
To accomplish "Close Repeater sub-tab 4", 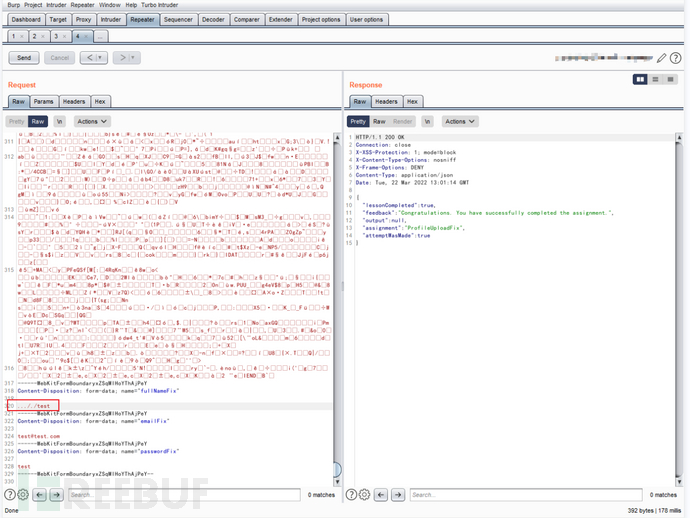I will coord(86,37).
